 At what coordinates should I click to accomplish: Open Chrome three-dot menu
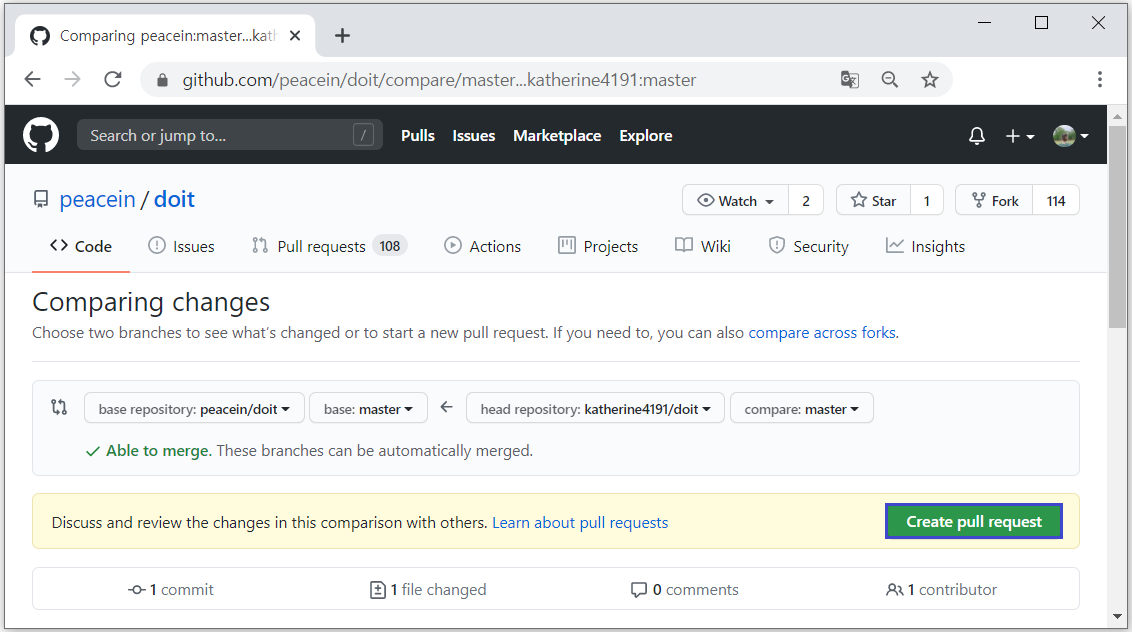tap(1100, 79)
